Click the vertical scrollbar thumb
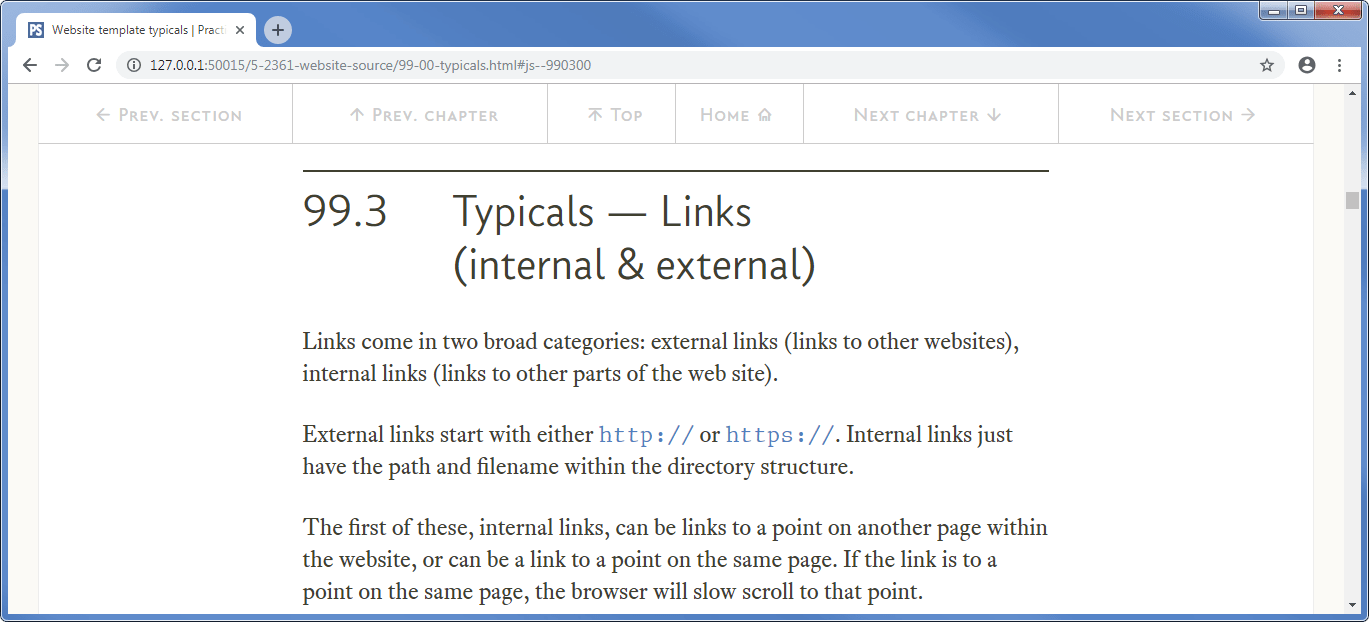1369x622 pixels. (1352, 200)
